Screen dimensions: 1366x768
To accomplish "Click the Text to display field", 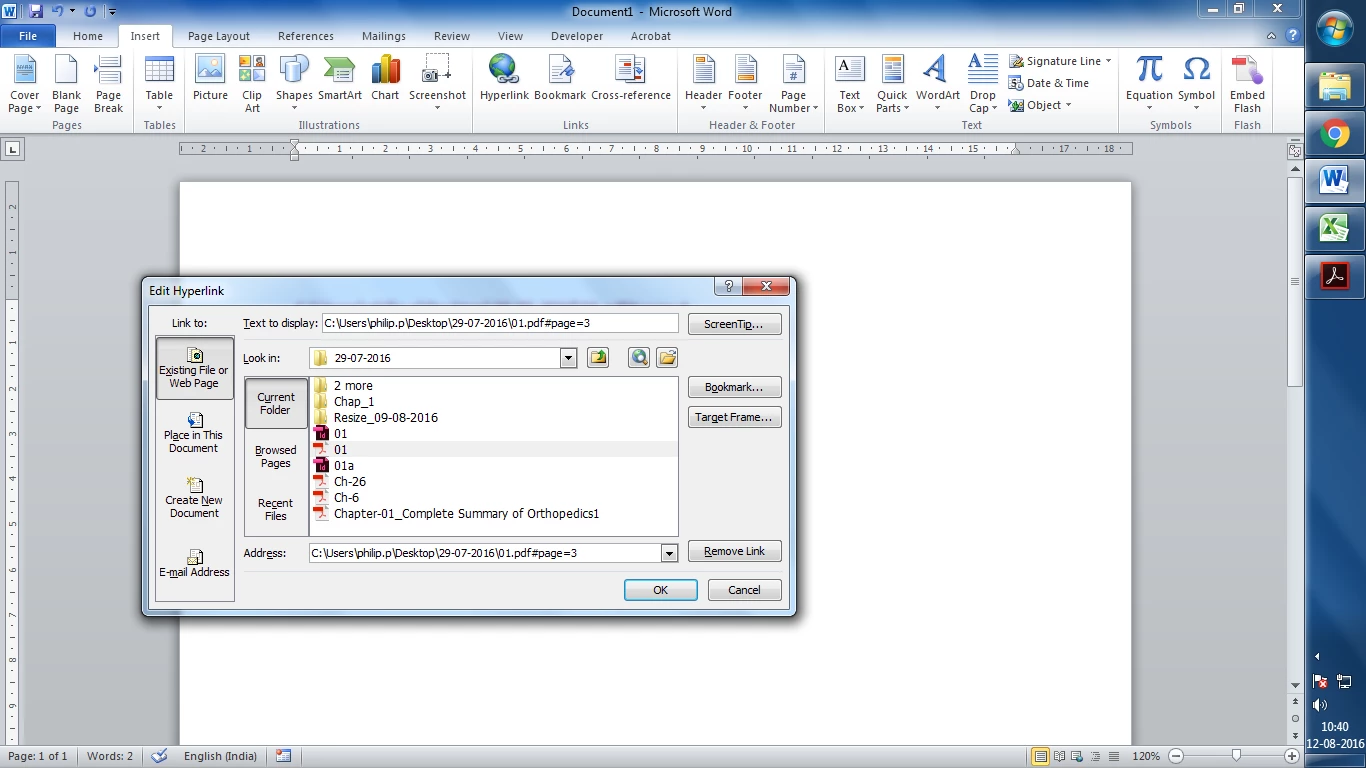I will (x=500, y=323).
